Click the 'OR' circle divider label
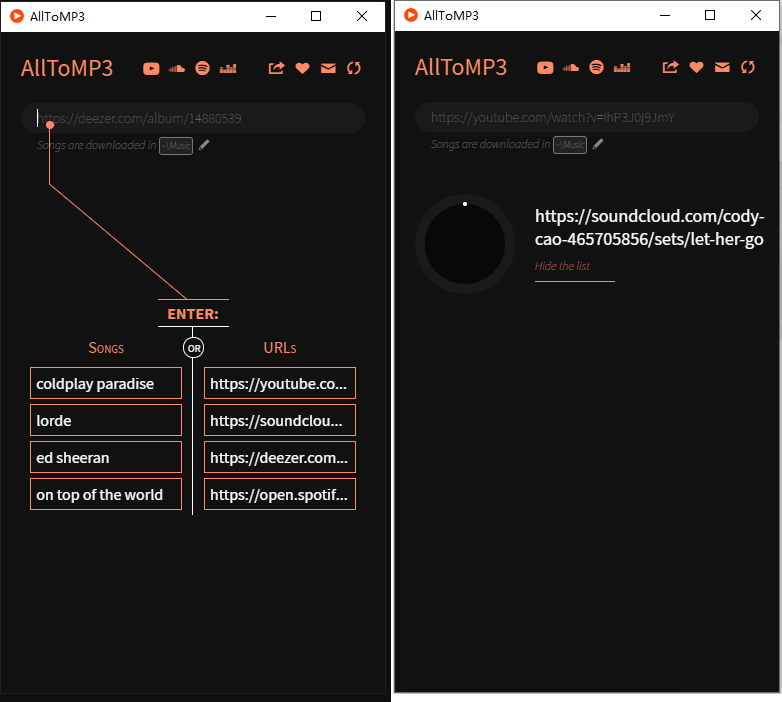This screenshot has height=702, width=782. pyautogui.click(x=194, y=348)
